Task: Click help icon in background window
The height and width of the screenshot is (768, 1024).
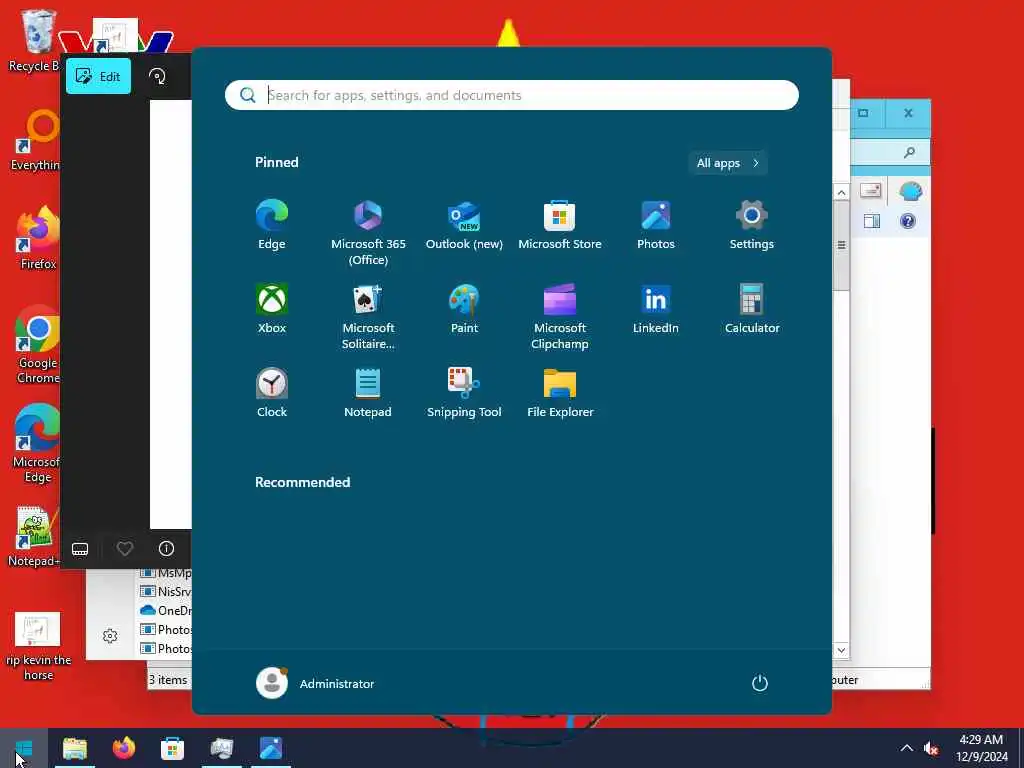Action: point(907,221)
